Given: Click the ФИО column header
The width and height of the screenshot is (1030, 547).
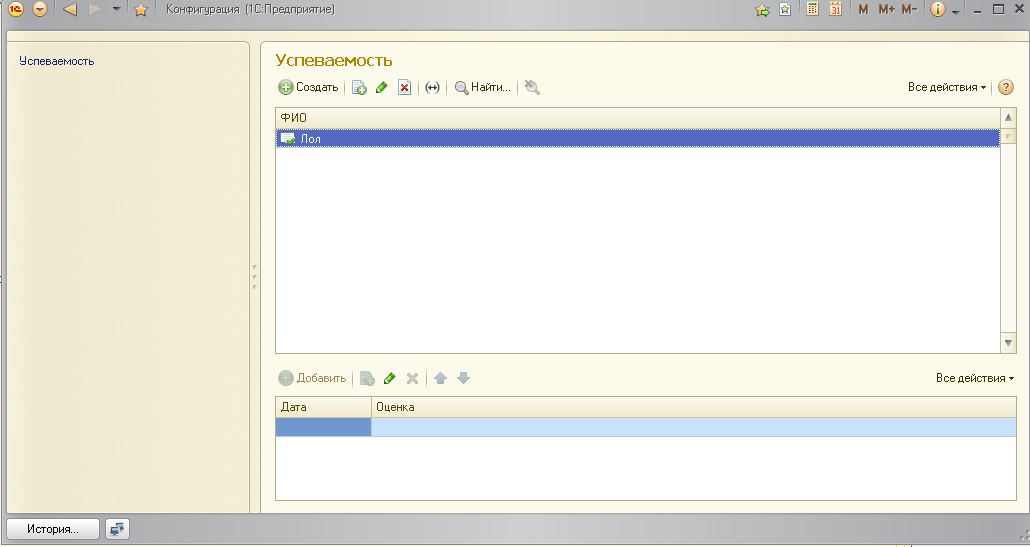Looking at the screenshot, I should coord(637,118).
